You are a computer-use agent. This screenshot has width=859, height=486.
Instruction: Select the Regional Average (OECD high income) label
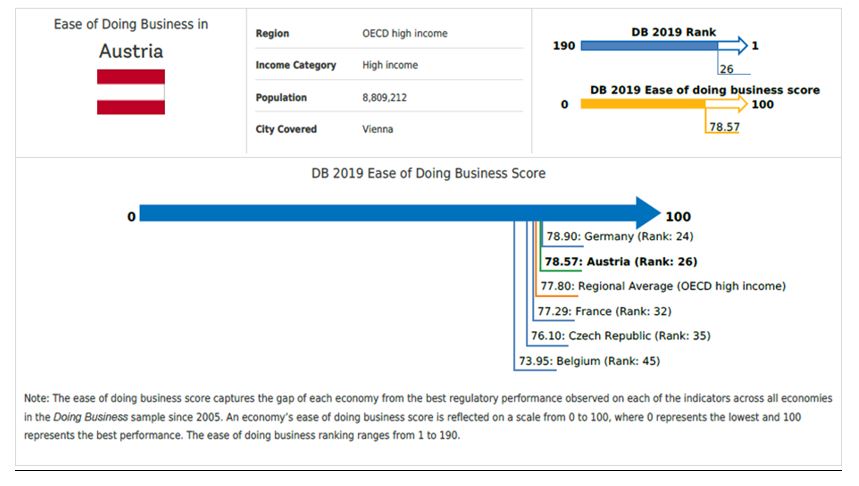(x=663, y=286)
